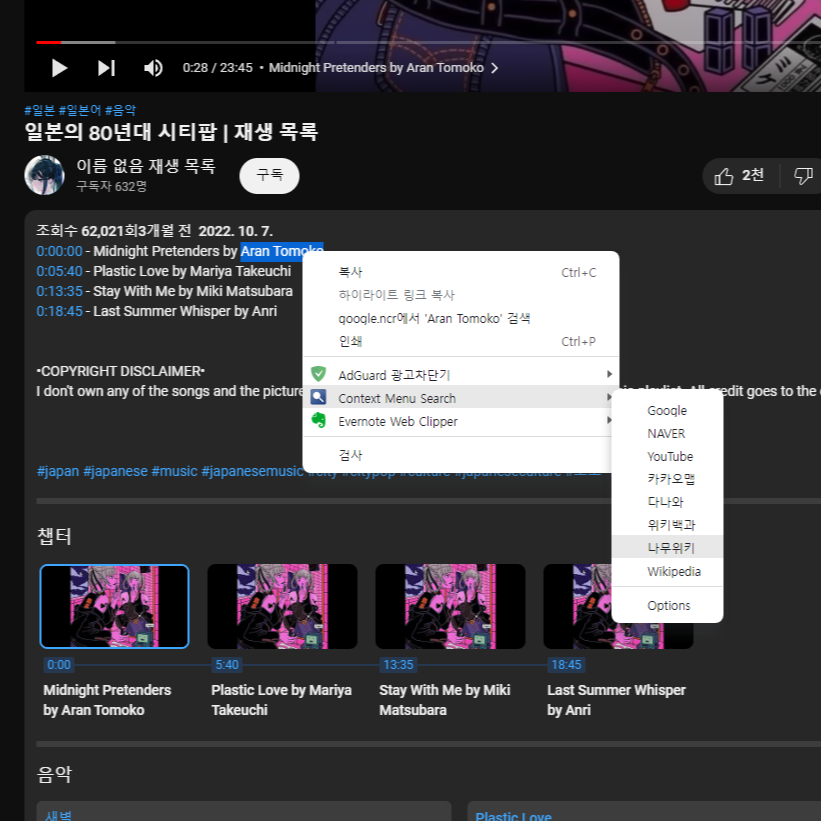
Task: Search with NAVER in the submenu
Action: (667, 434)
